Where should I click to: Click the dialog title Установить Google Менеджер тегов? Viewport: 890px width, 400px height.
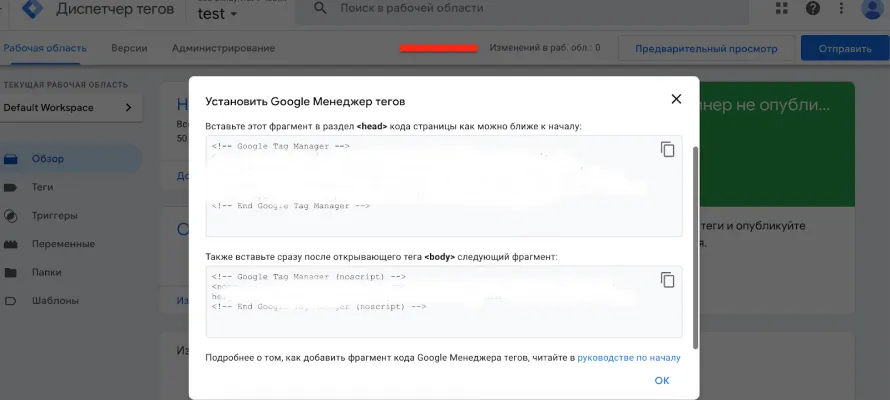[x=305, y=102]
